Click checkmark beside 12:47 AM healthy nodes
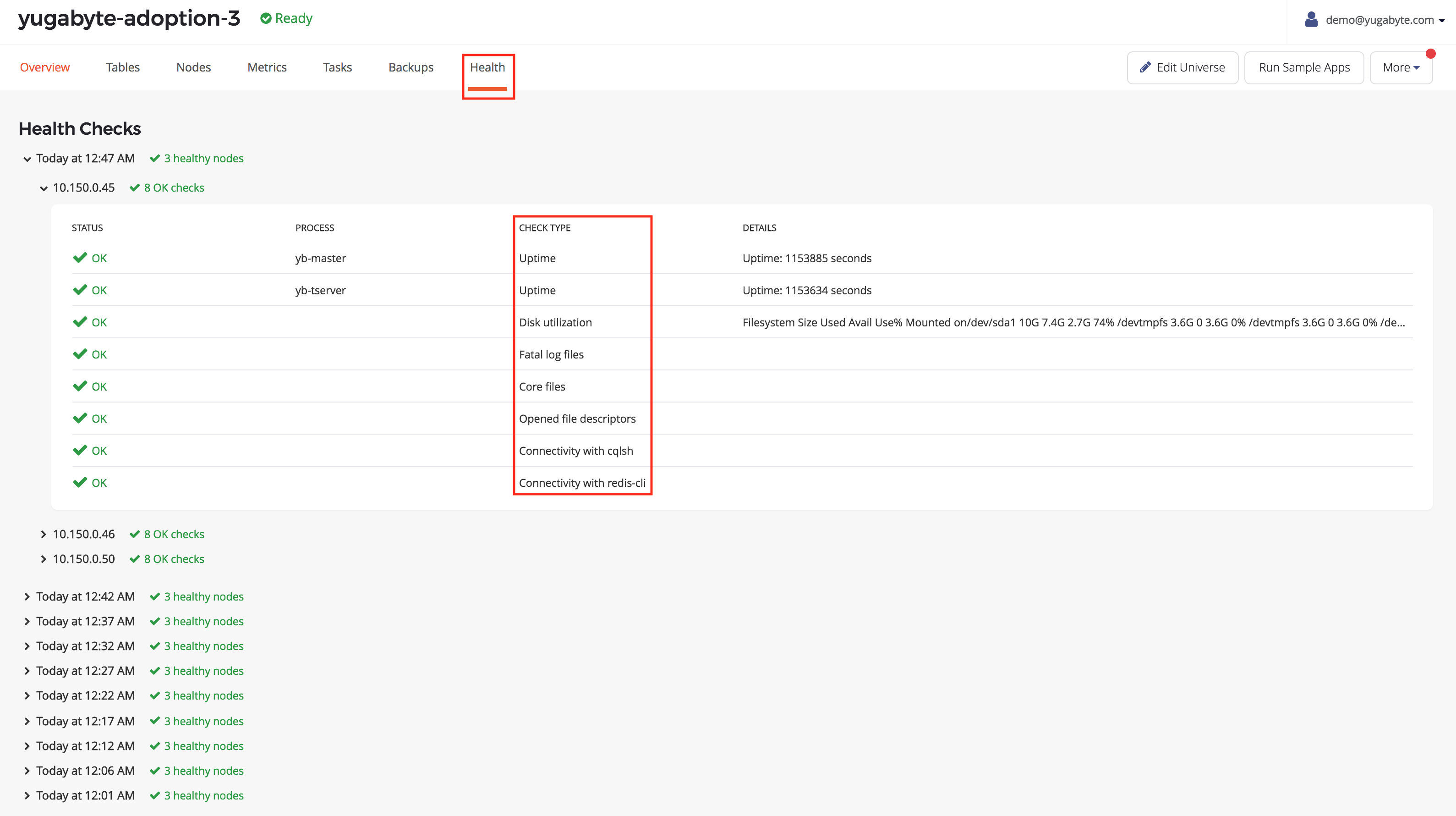The image size is (1456, 816). [x=154, y=159]
